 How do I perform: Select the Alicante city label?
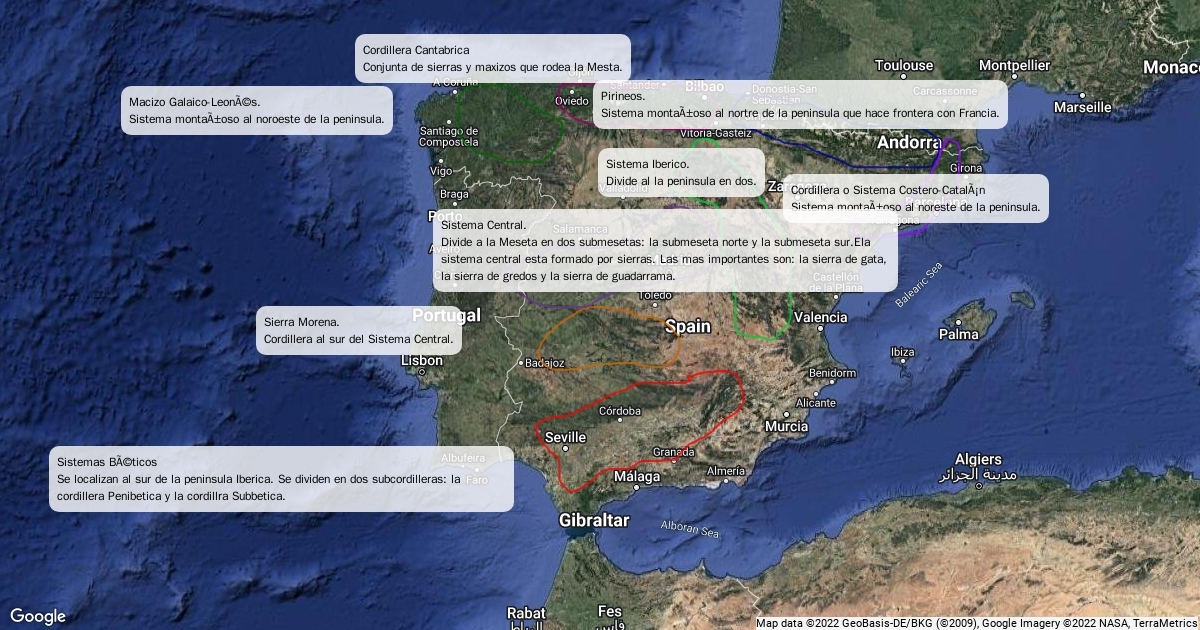(x=816, y=403)
